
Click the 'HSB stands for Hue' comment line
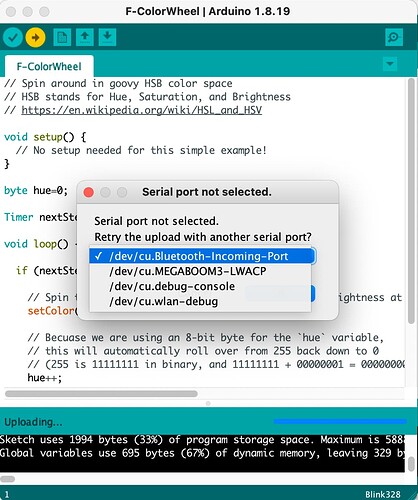tap(147, 97)
